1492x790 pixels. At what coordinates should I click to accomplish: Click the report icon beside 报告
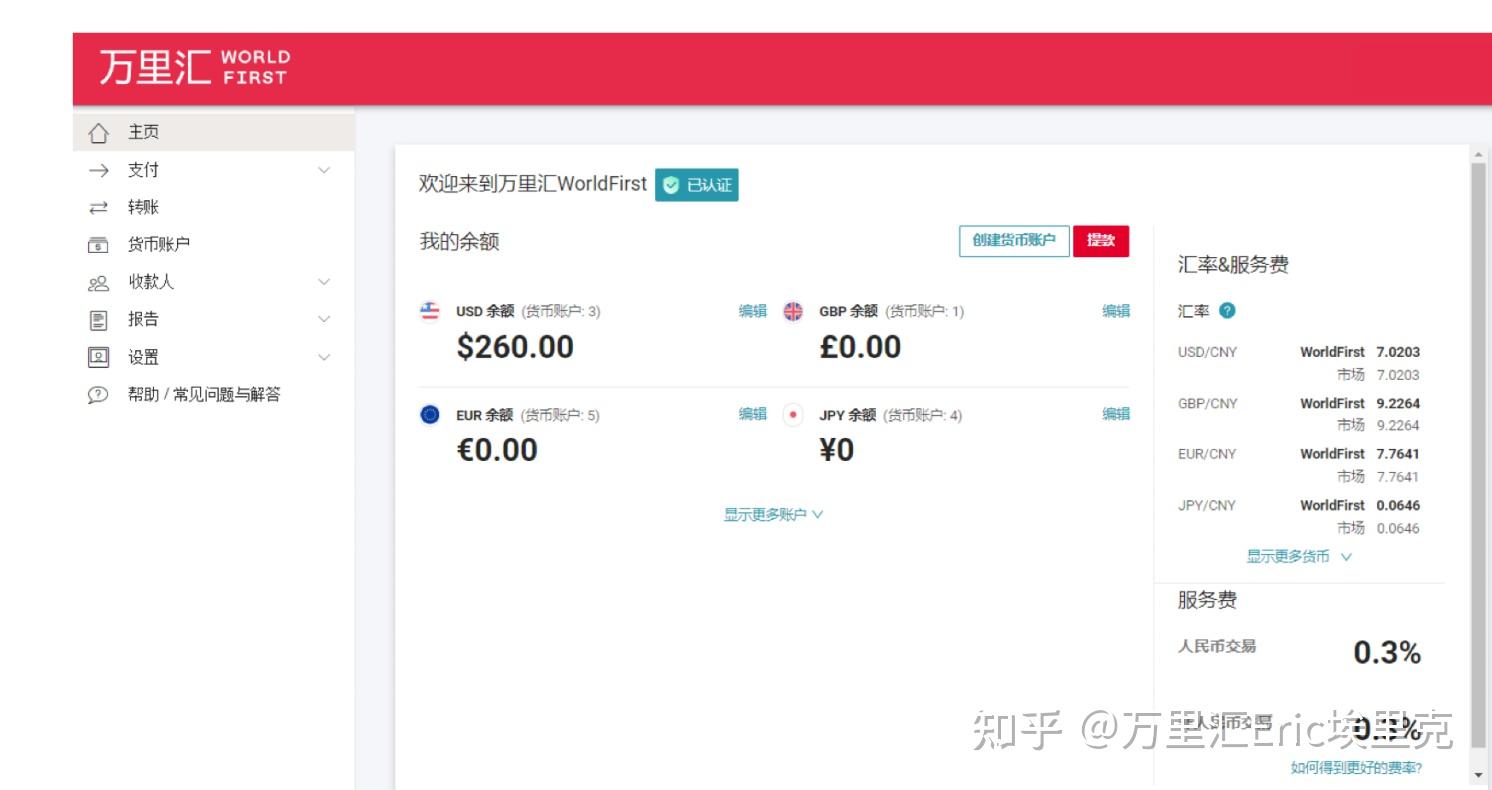98,320
